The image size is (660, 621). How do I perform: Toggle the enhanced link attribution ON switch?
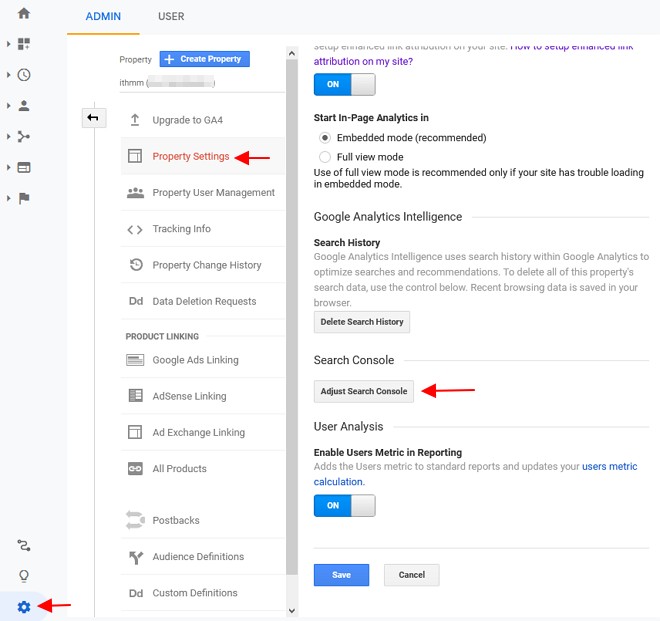344,84
